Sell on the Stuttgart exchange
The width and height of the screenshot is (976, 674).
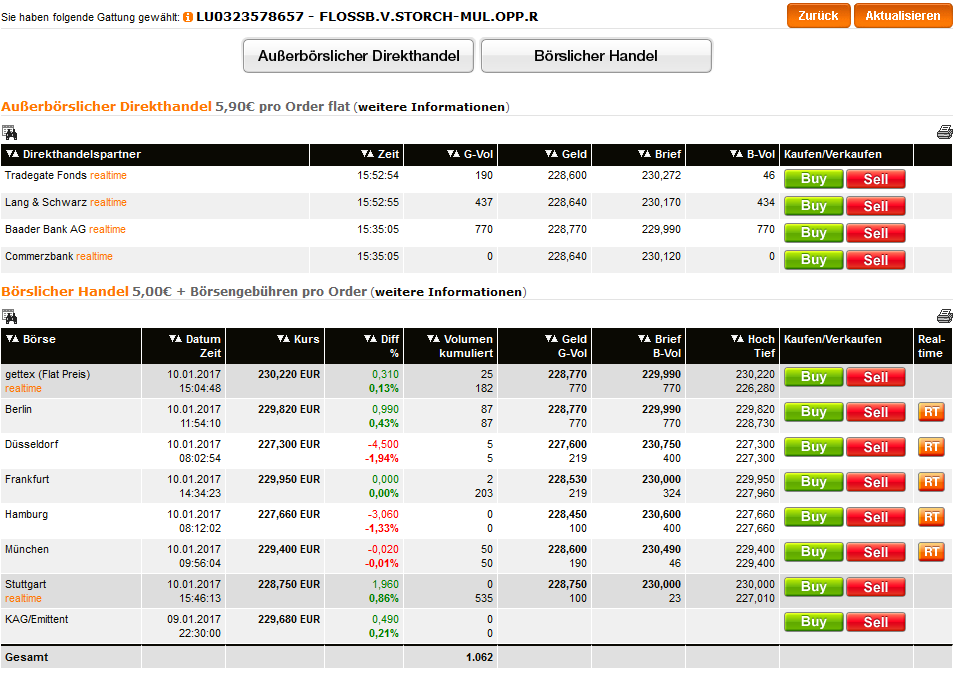[875, 587]
